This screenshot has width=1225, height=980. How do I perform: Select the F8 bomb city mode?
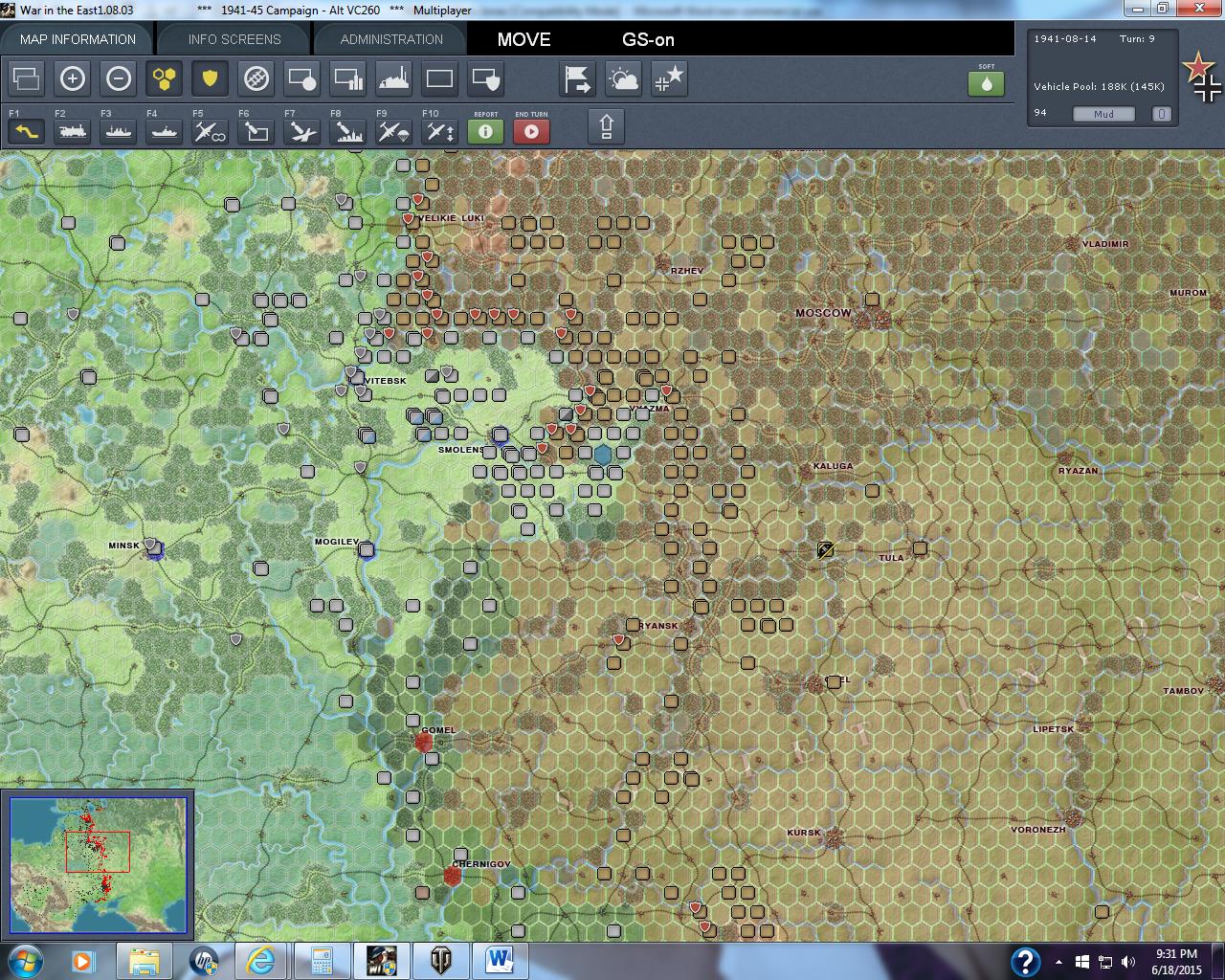[347, 130]
